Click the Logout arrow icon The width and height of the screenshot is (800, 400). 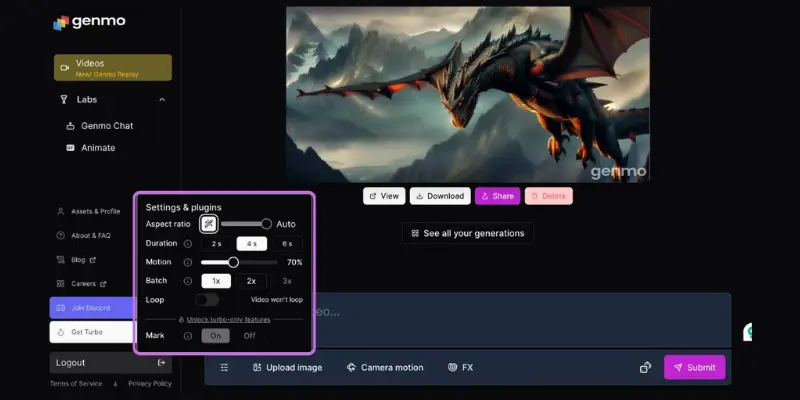[161, 363]
